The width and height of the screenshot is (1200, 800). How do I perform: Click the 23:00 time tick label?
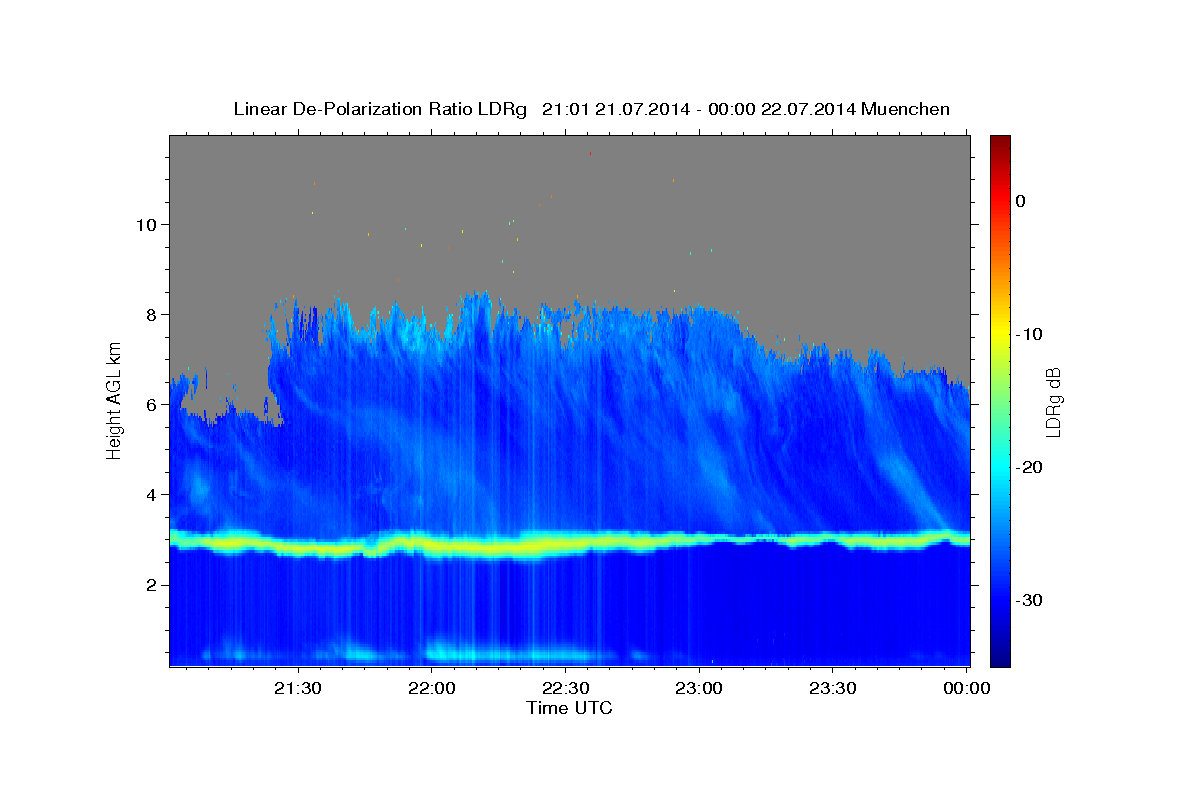[699, 688]
